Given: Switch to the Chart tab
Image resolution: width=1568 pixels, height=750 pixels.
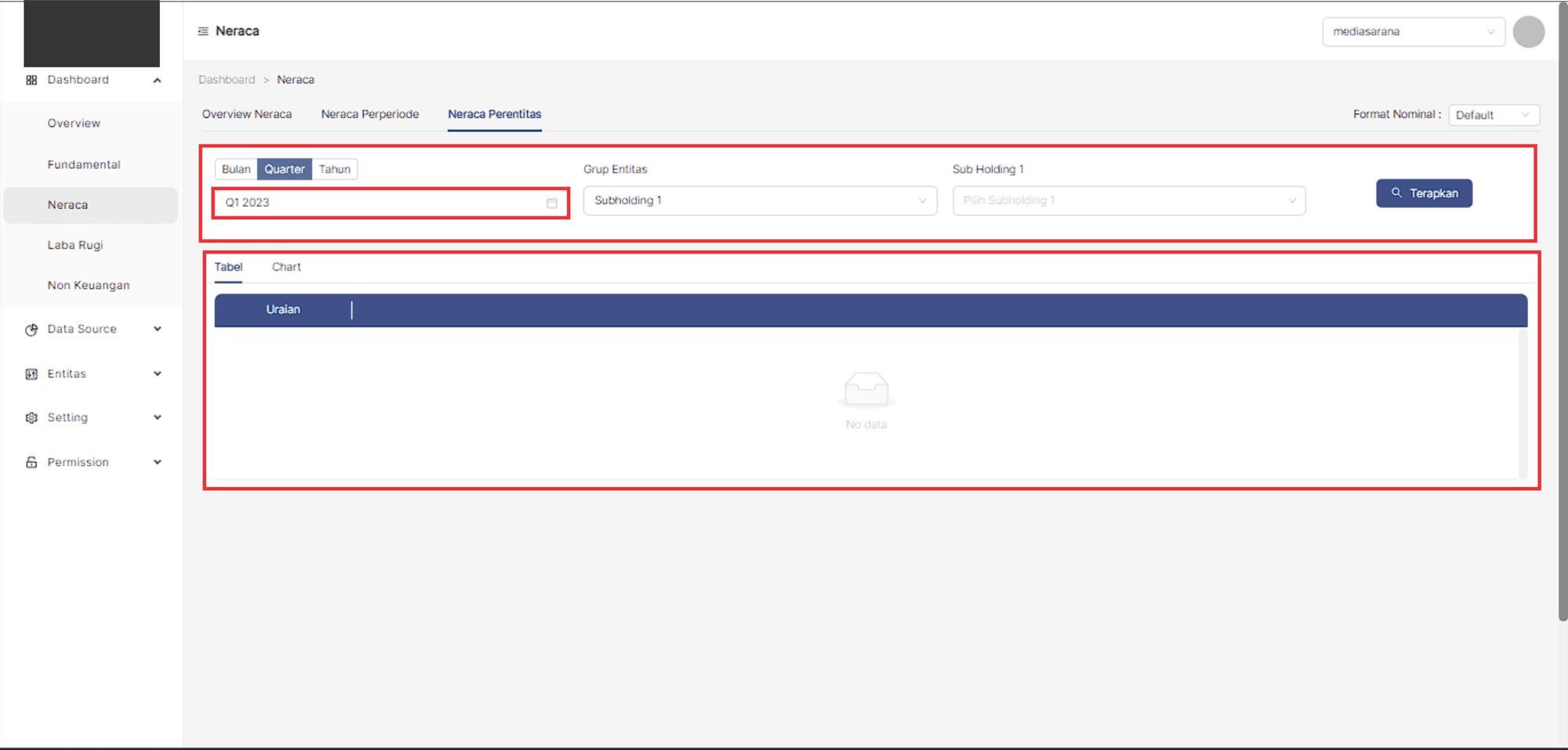Looking at the screenshot, I should point(286,268).
